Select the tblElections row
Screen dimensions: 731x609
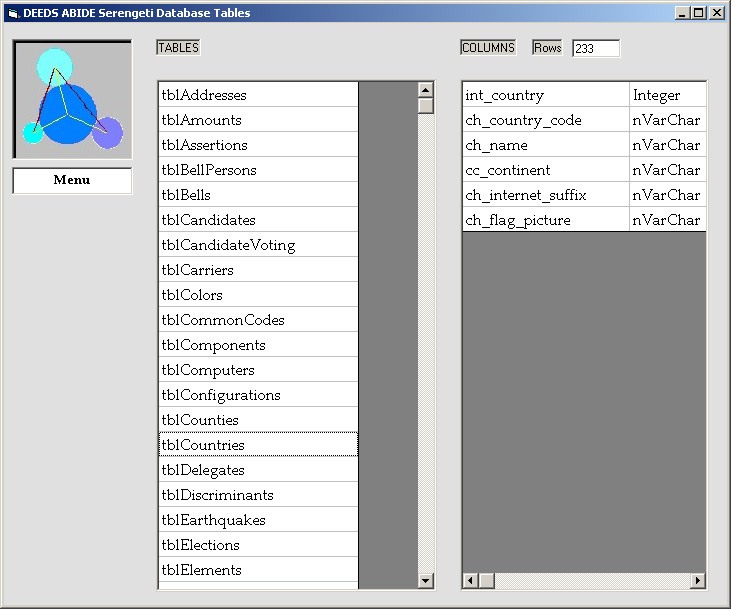click(258, 545)
